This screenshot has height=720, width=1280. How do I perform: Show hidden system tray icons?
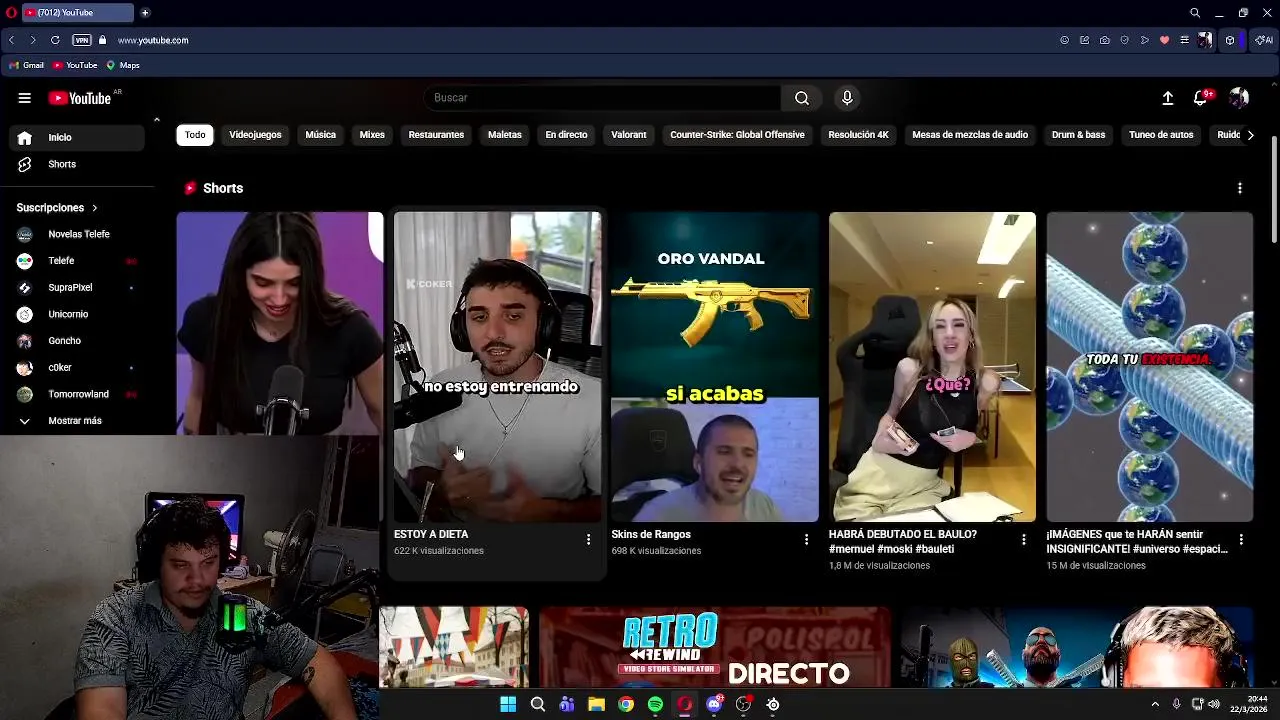(1155, 704)
